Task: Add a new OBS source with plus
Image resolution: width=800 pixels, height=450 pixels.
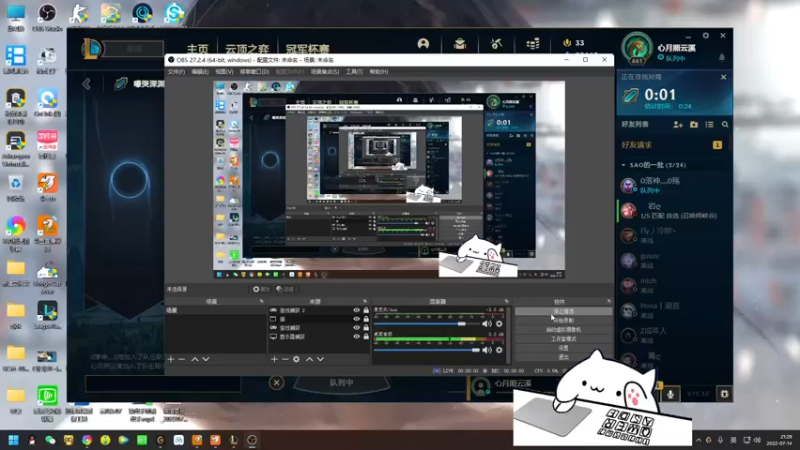Action: [x=274, y=359]
